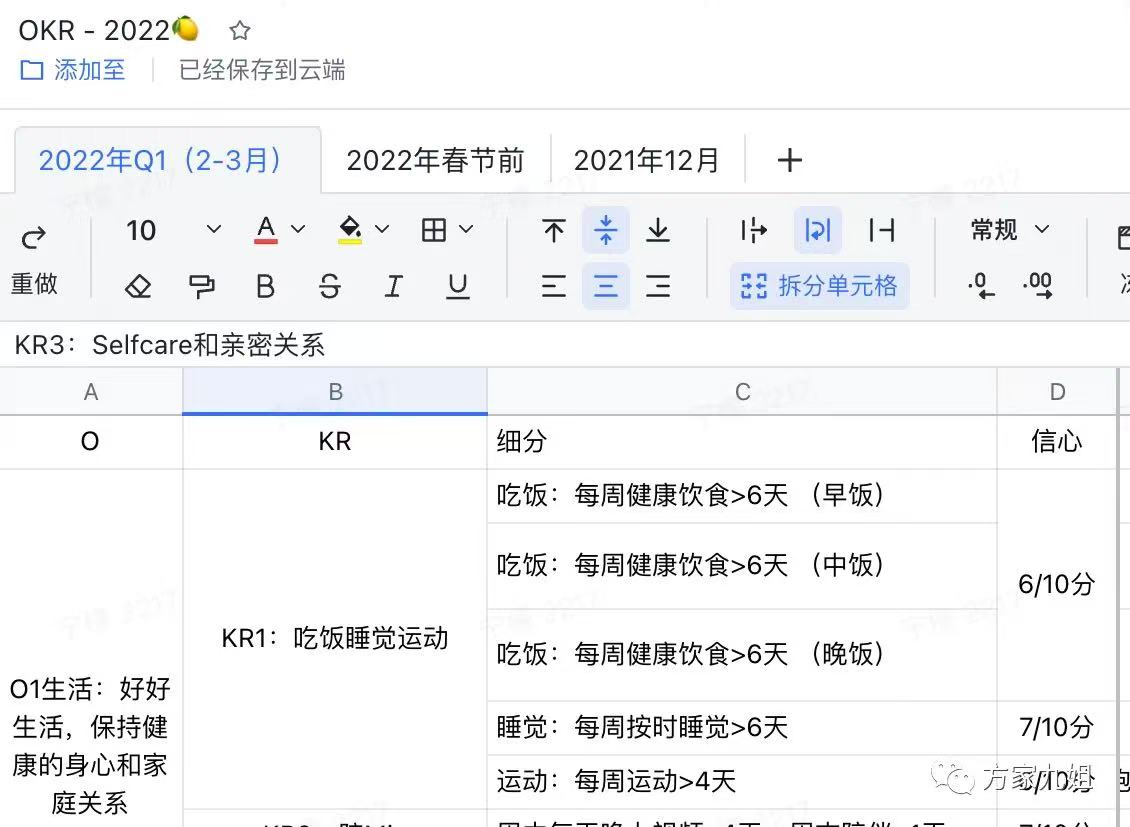
Task: Click the yellow fill color swatch
Action: (x=350, y=231)
